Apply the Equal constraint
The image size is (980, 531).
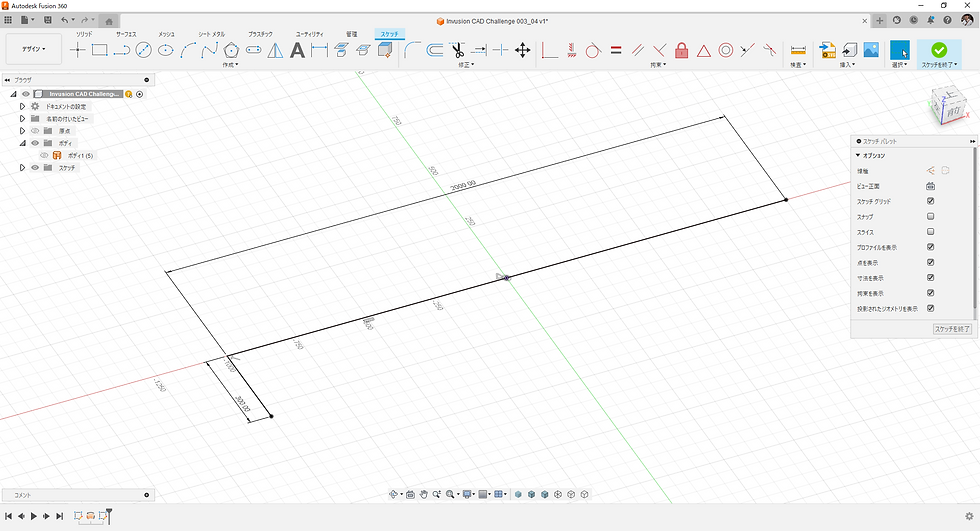click(616, 51)
